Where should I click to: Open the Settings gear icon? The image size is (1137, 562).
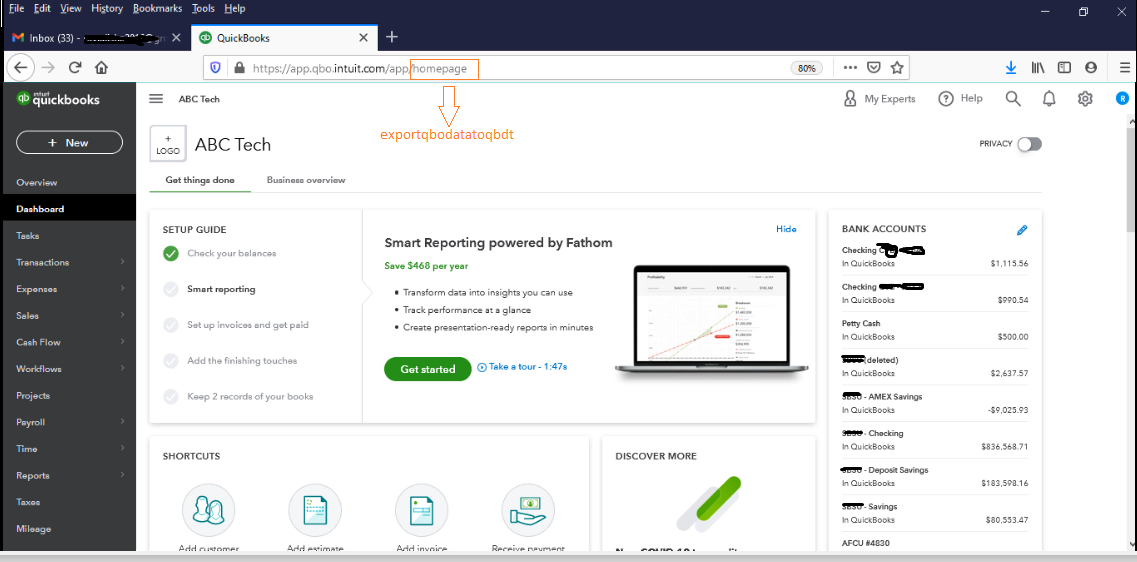(1085, 99)
